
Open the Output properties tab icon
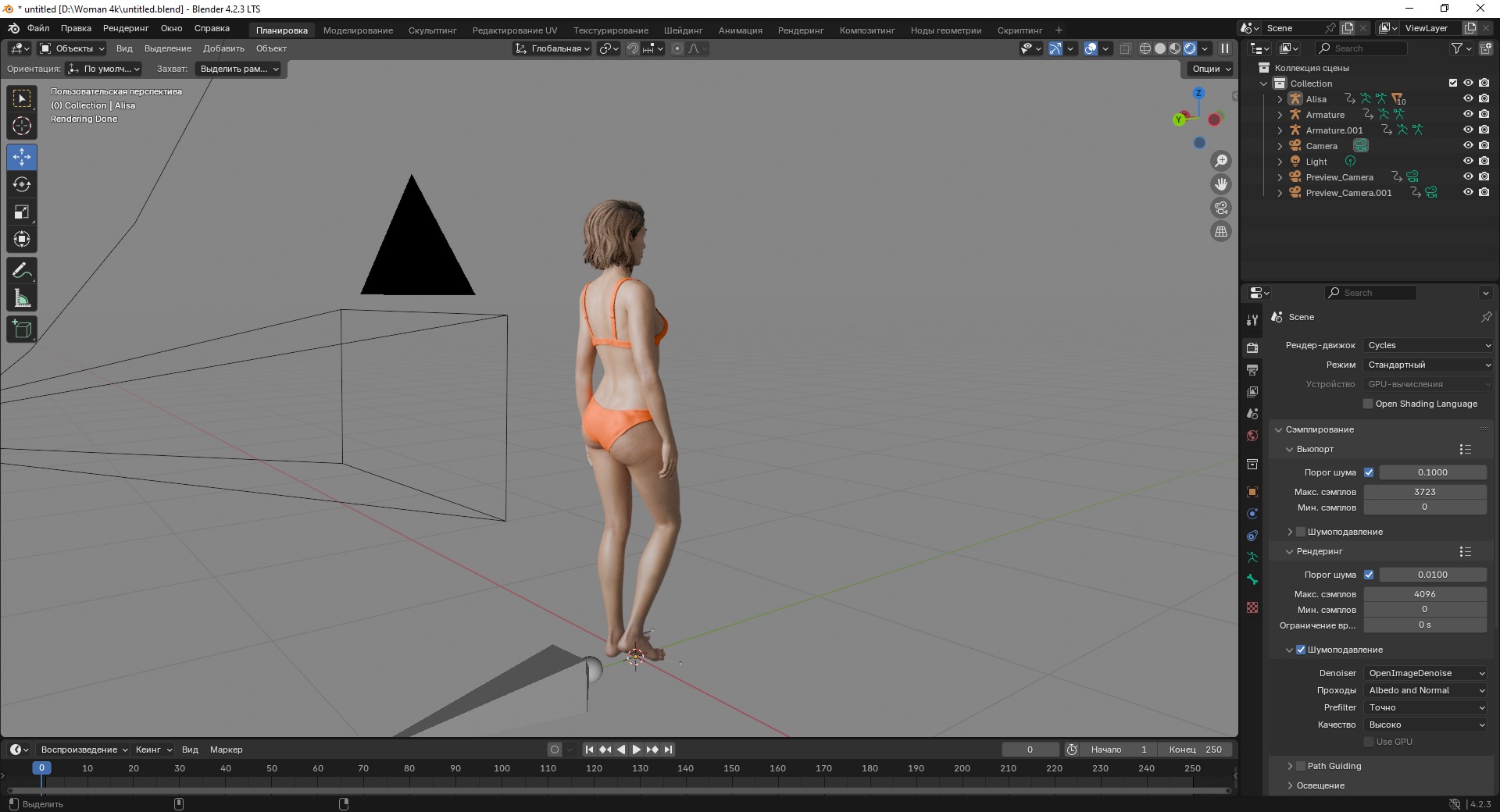[x=1252, y=370]
